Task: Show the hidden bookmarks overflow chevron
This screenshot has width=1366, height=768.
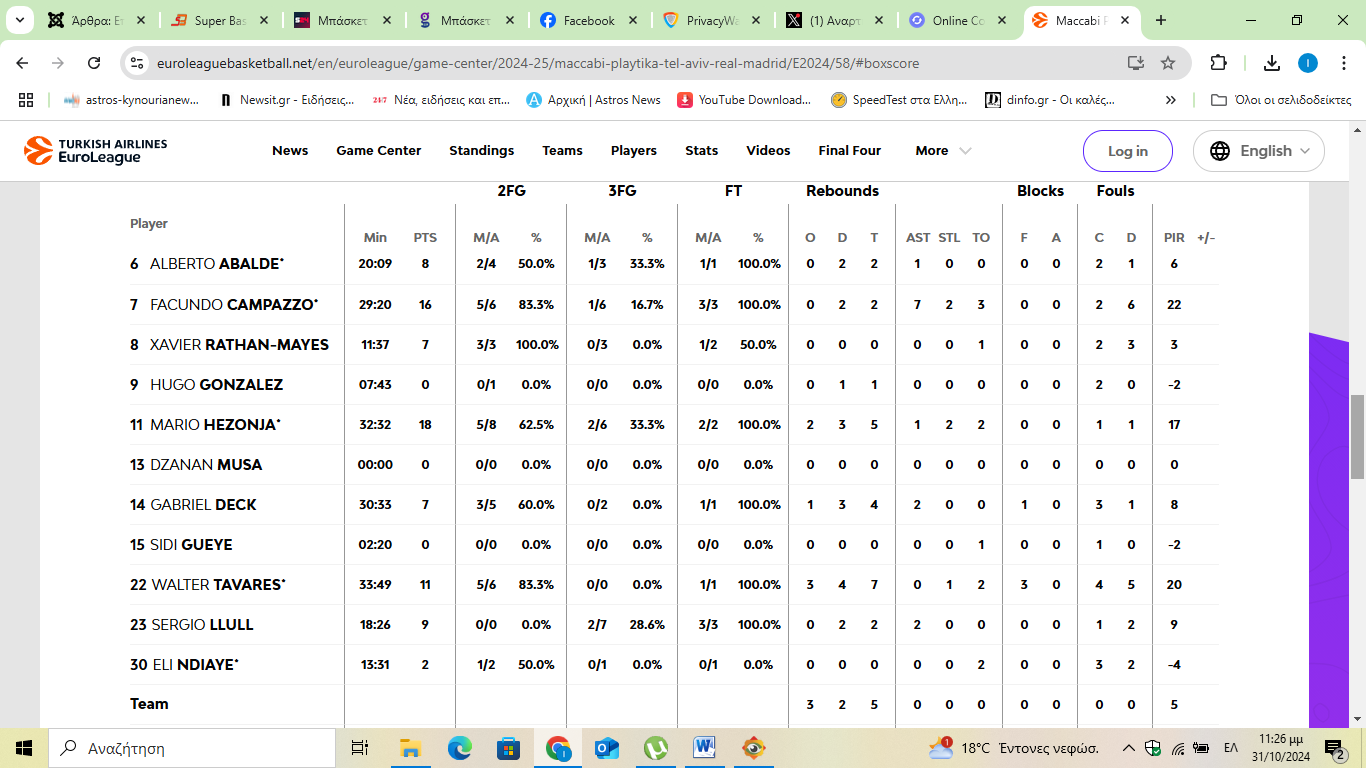Action: click(1171, 100)
